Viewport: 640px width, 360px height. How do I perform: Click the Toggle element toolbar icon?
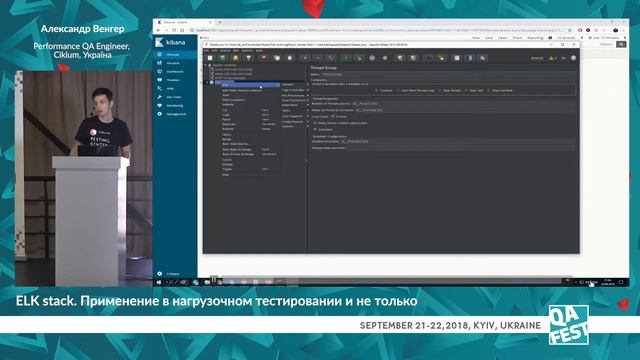331,58
